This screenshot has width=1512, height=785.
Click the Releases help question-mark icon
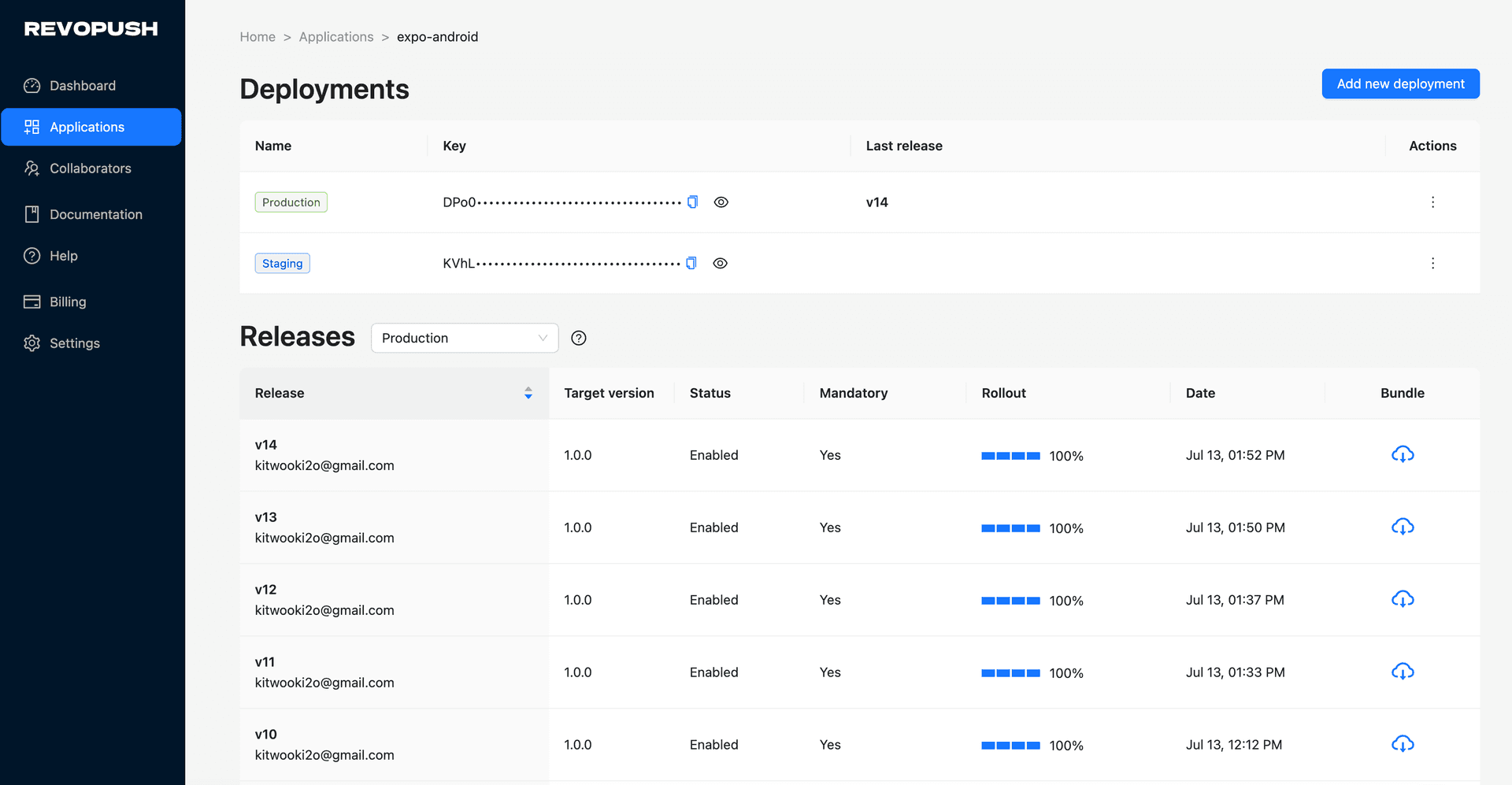pyautogui.click(x=579, y=338)
